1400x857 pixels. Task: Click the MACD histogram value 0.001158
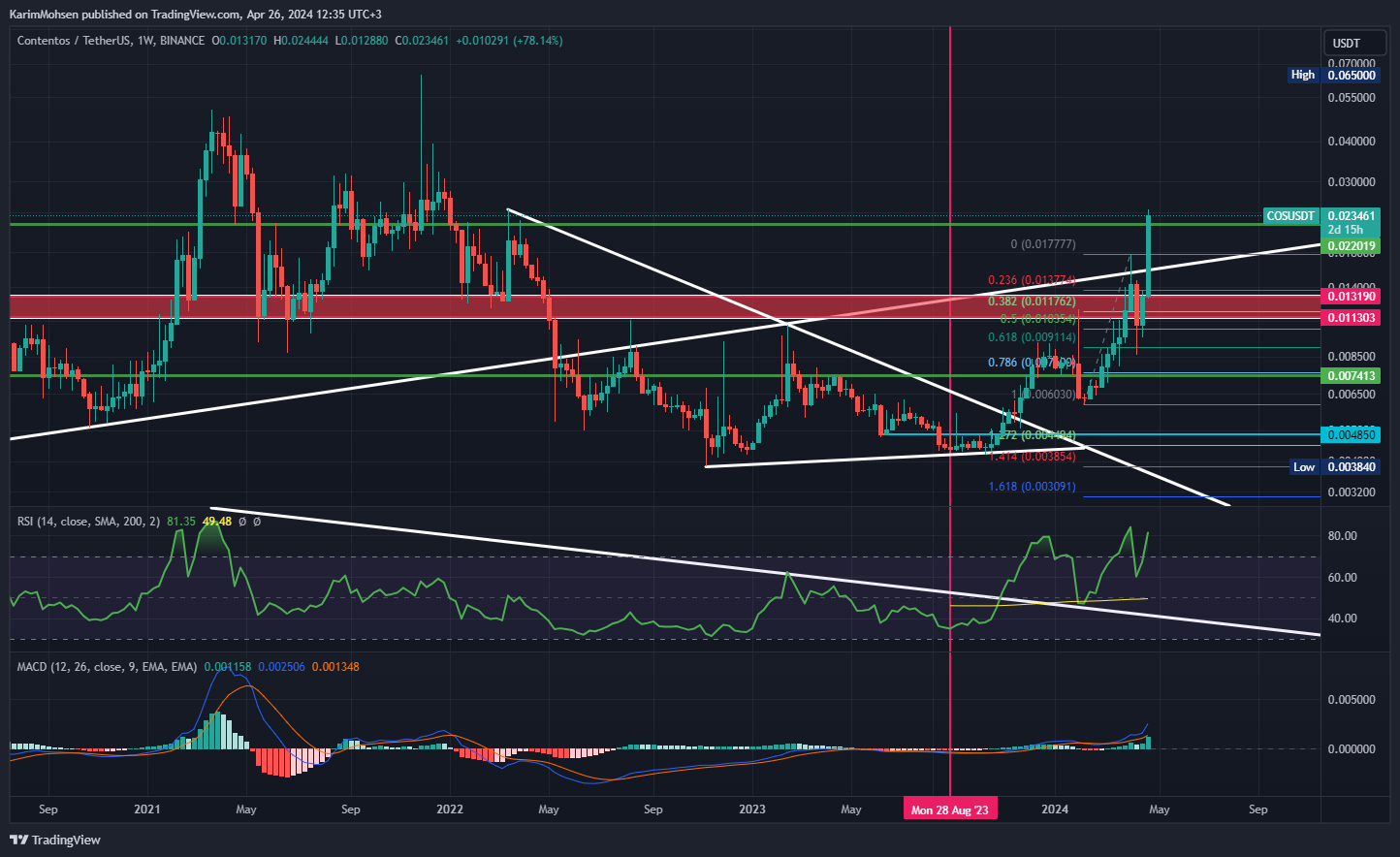point(228,667)
